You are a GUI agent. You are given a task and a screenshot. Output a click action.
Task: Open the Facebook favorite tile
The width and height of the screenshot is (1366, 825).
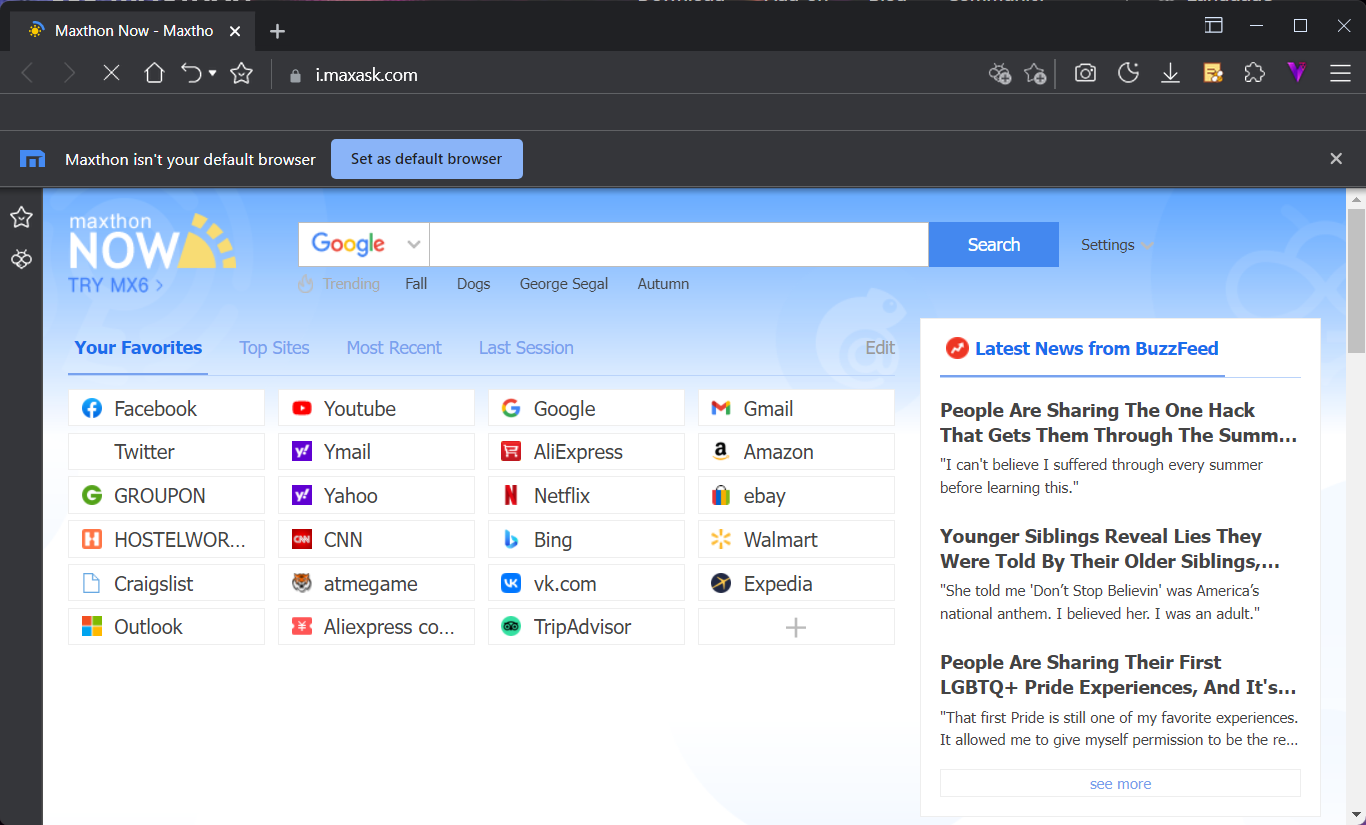click(166, 408)
